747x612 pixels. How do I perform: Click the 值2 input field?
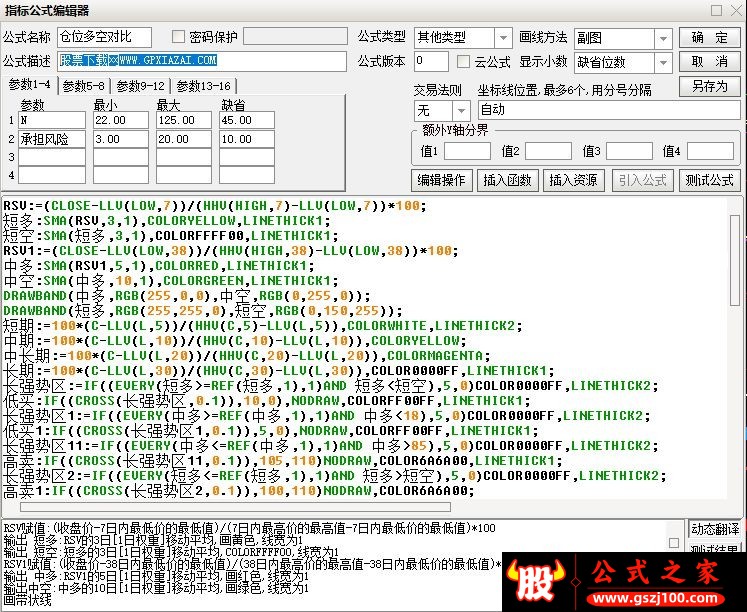click(548, 151)
